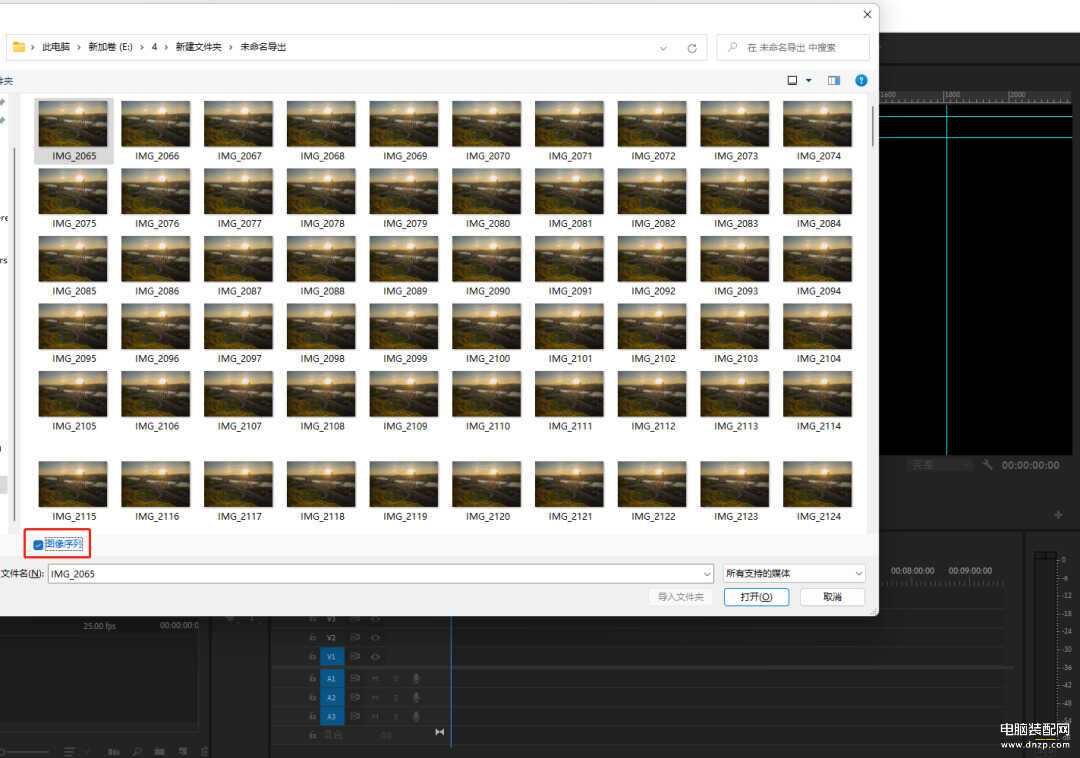1080x758 pixels.
Task: Click the change view layout icon
Action: 792,81
